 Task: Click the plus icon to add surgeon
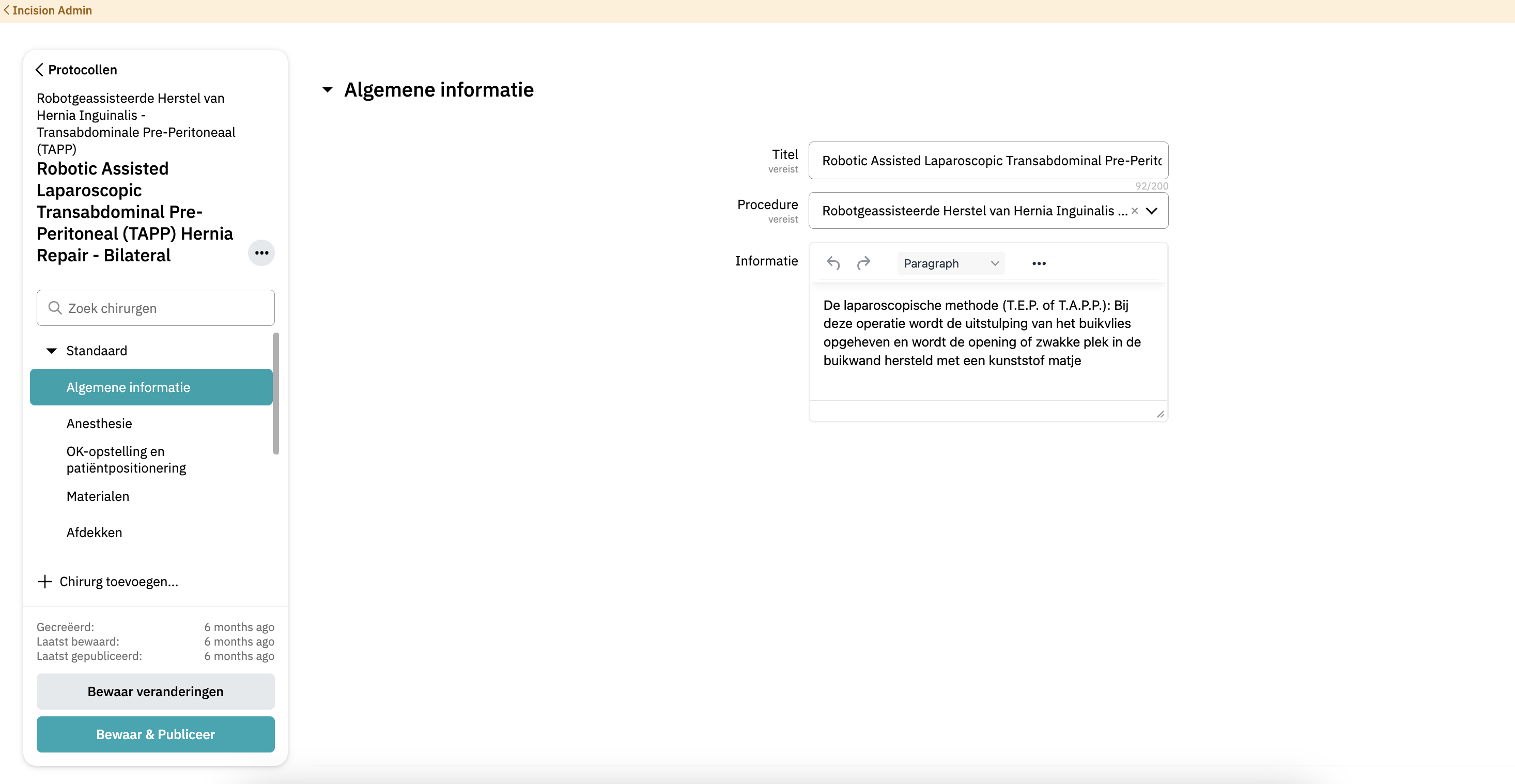tap(45, 581)
